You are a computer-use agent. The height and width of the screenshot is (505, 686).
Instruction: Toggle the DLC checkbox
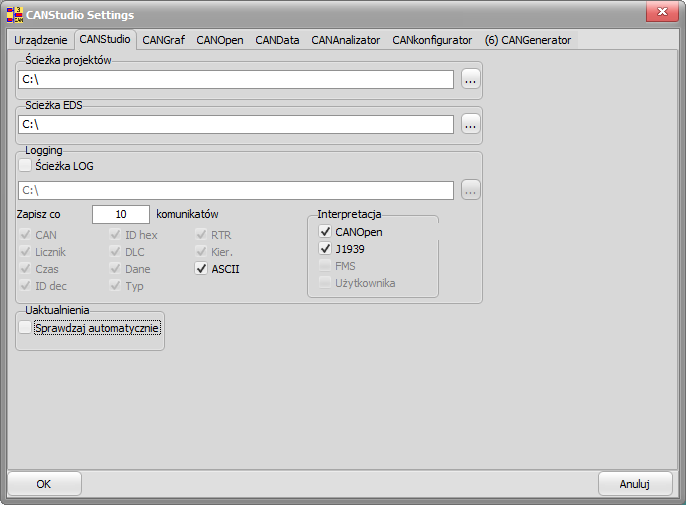pos(115,252)
